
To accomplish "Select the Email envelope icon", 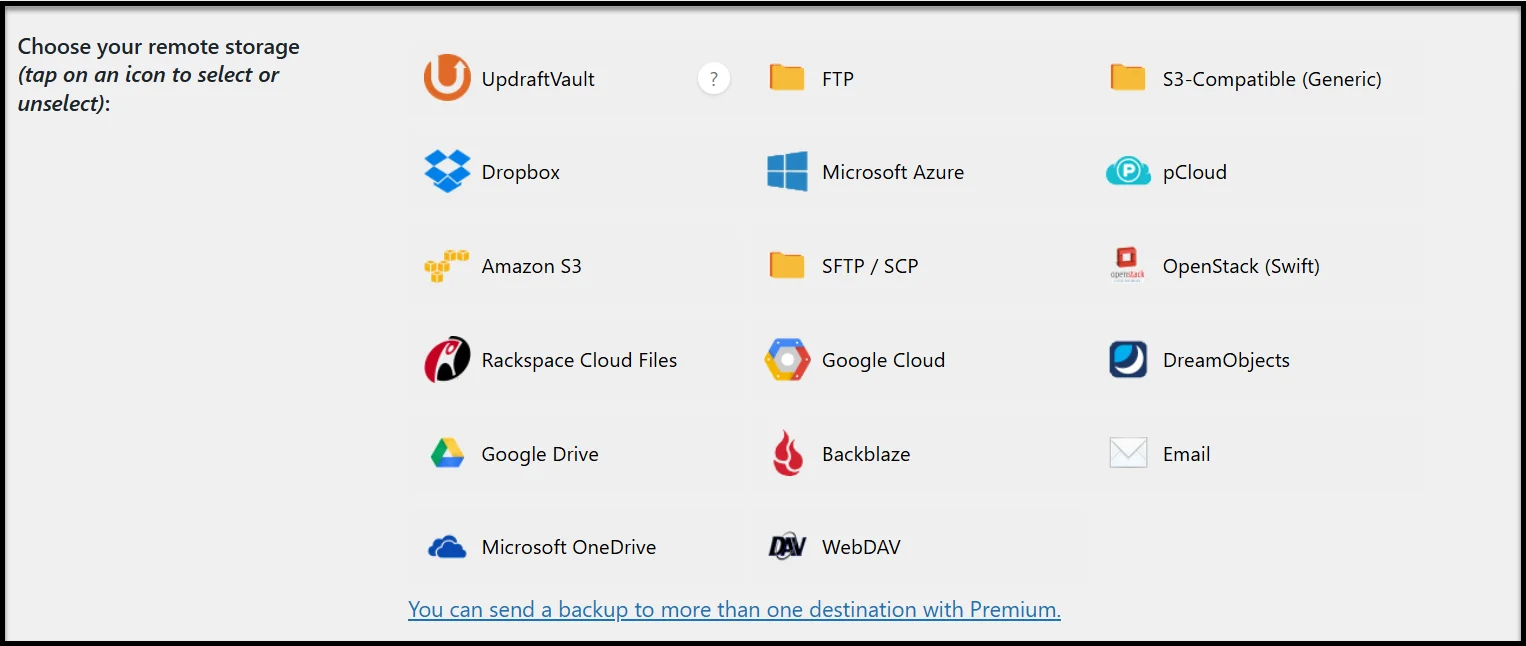I will coord(1128,454).
